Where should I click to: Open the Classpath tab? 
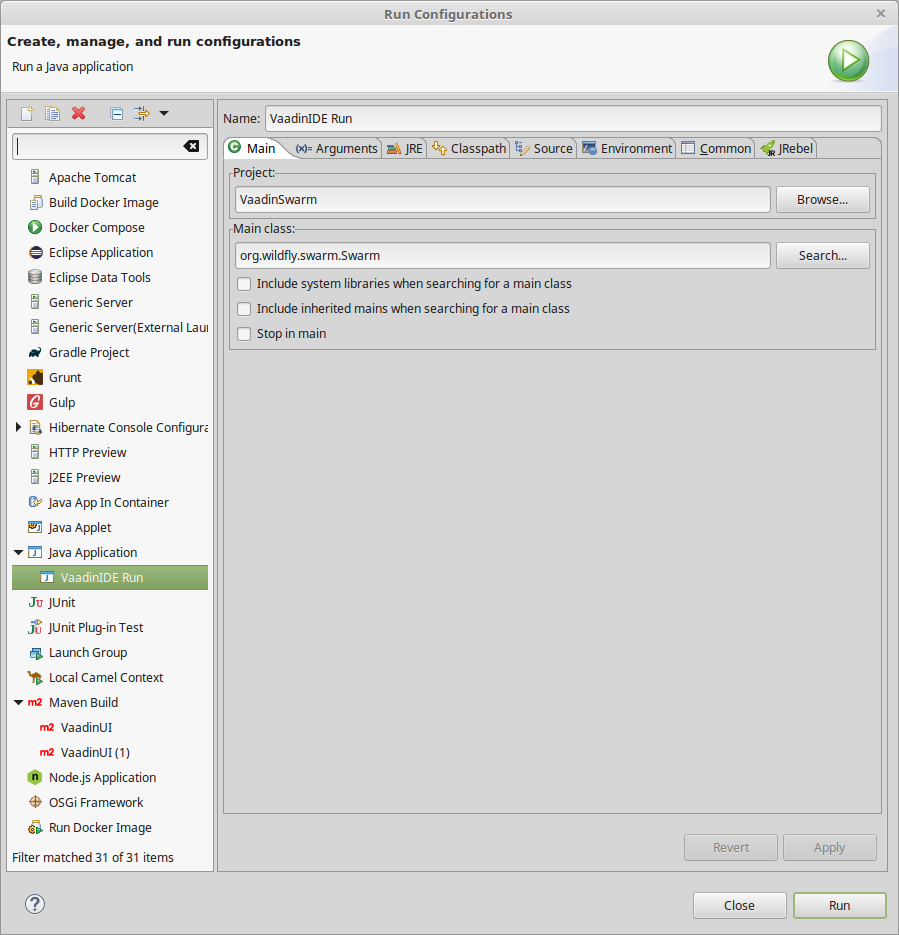[x=469, y=148]
